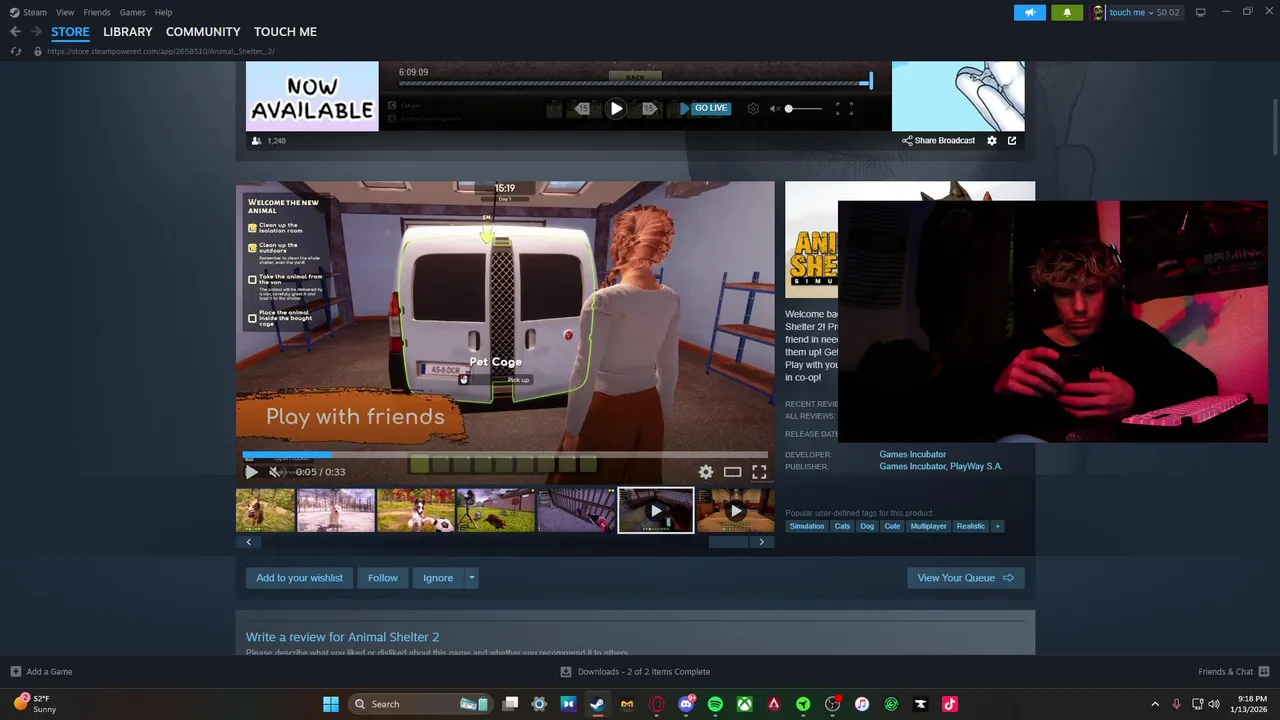Open the STORE tab

(70, 32)
